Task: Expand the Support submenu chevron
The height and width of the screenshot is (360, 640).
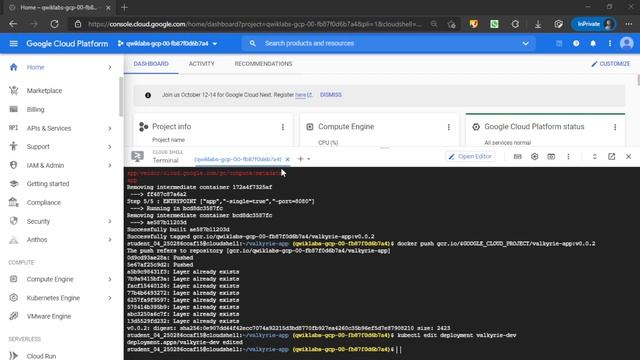Action: click(110, 147)
